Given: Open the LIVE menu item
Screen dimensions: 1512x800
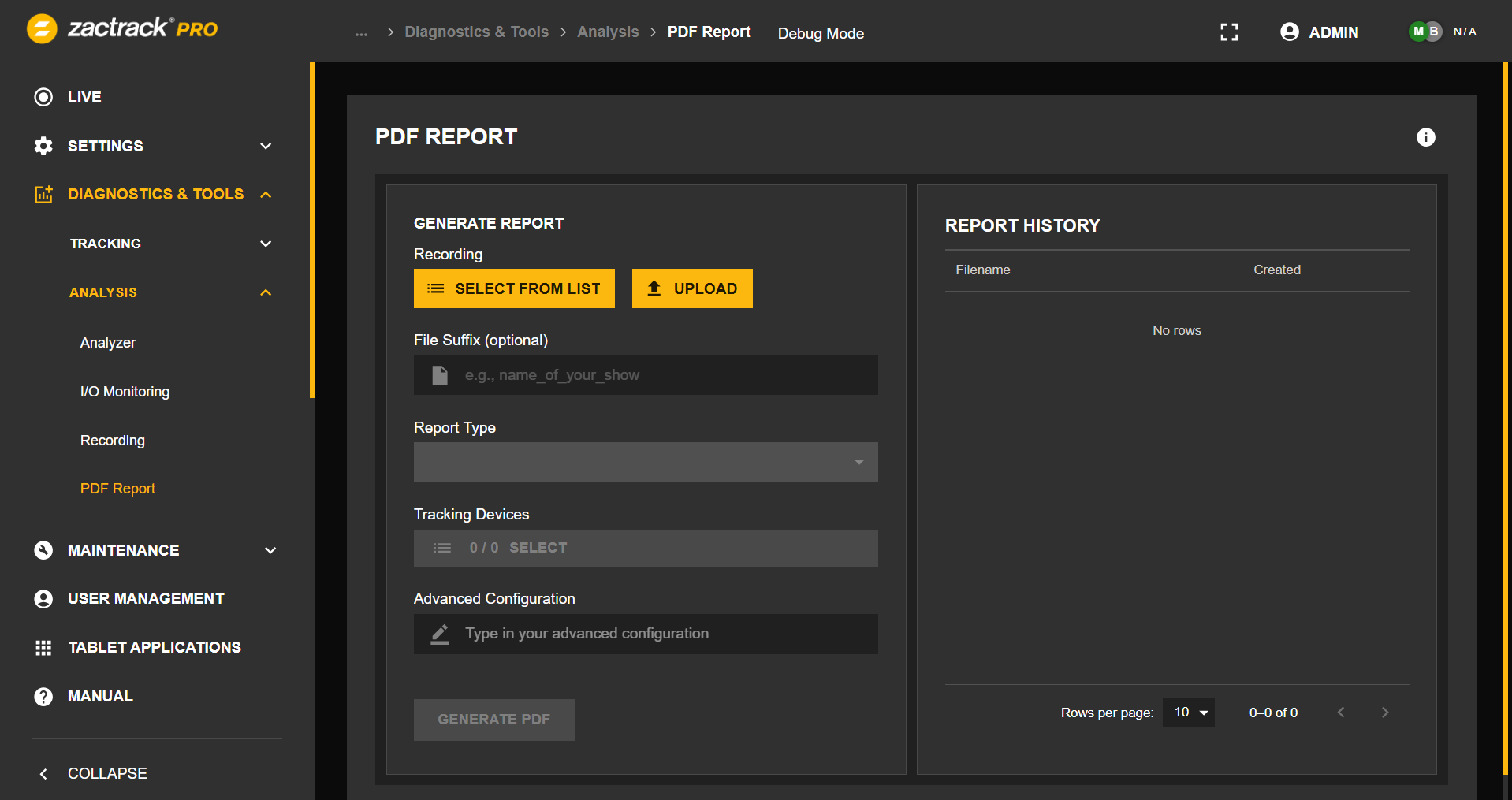Looking at the screenshot, I should 84,97.
